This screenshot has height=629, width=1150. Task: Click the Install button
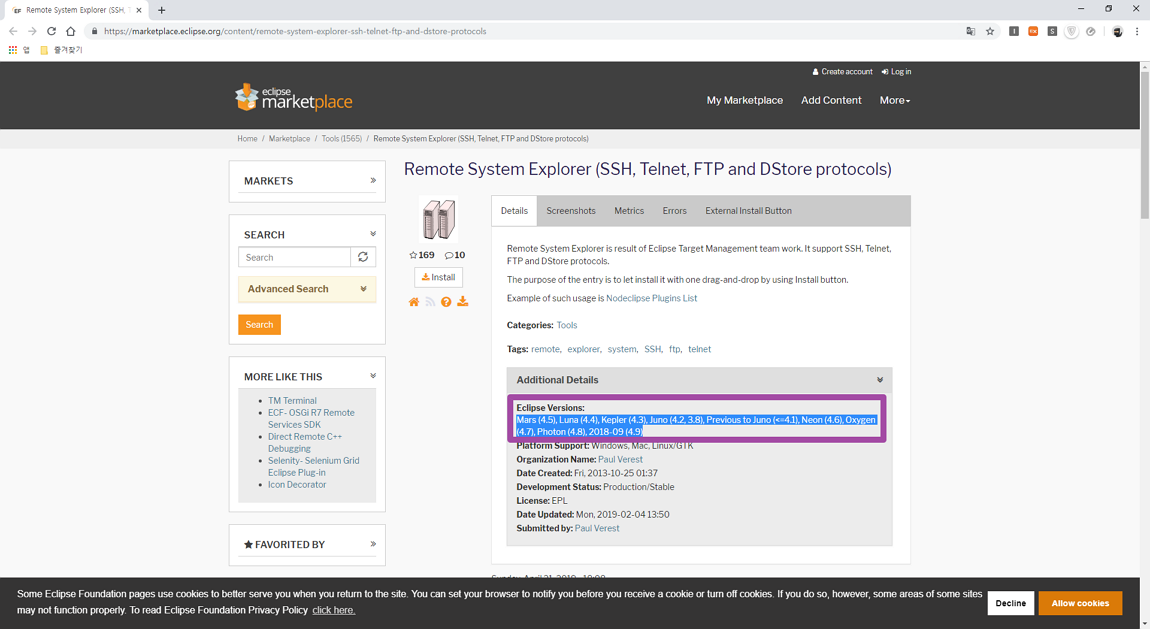coord(439,277)
